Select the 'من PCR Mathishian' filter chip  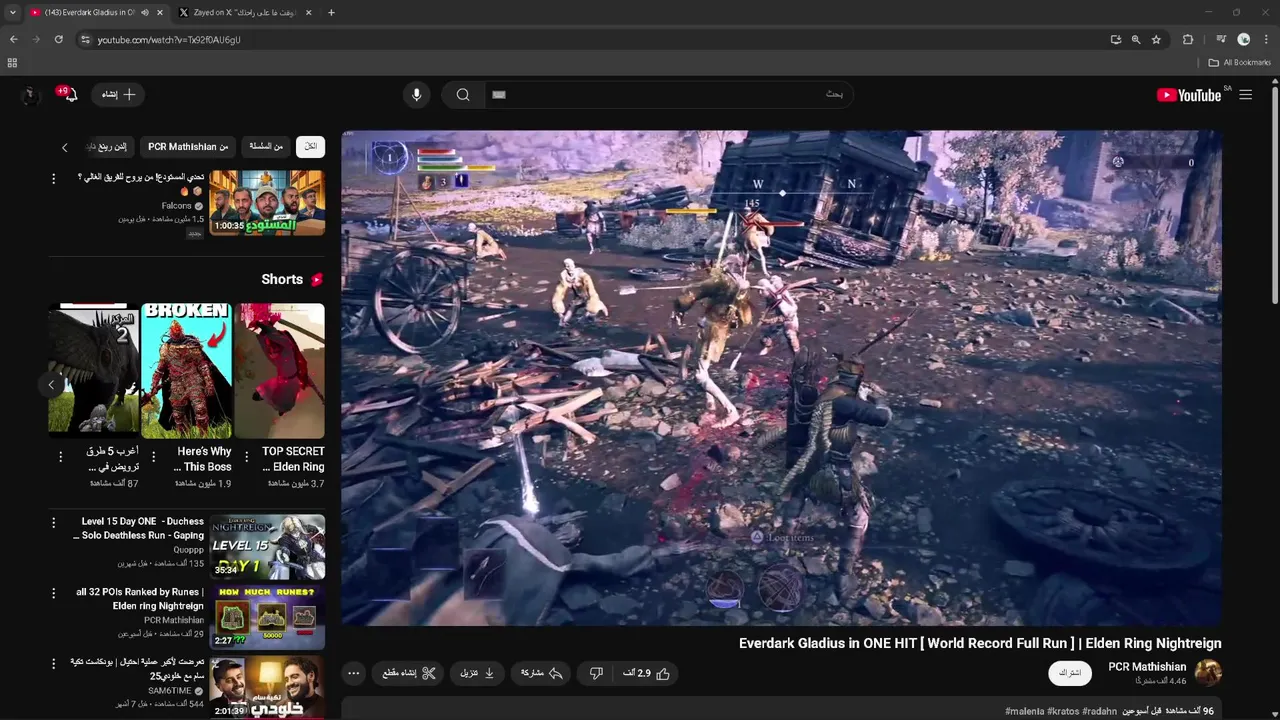[x=188, y=147]
